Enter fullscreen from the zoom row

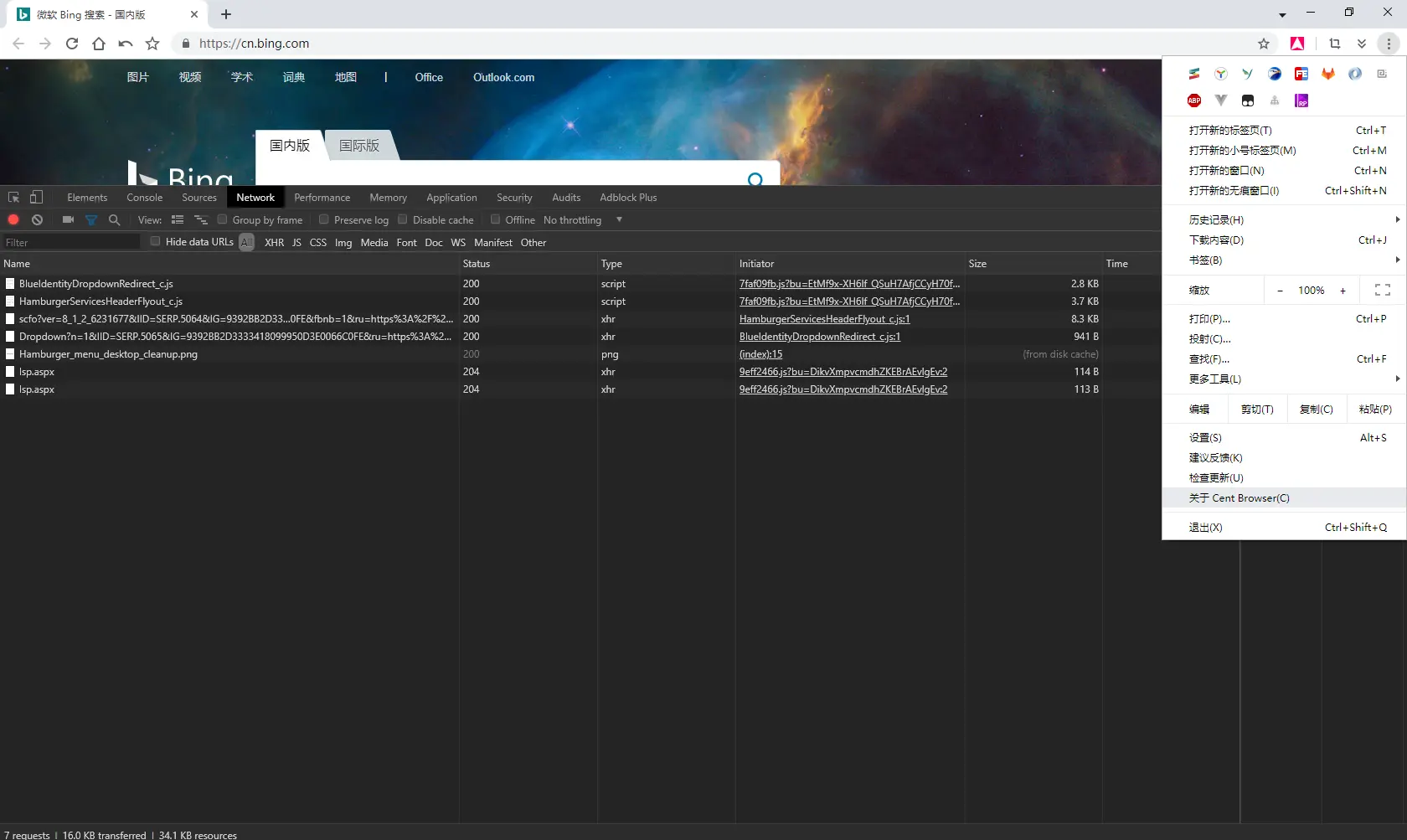[1383, 290]
